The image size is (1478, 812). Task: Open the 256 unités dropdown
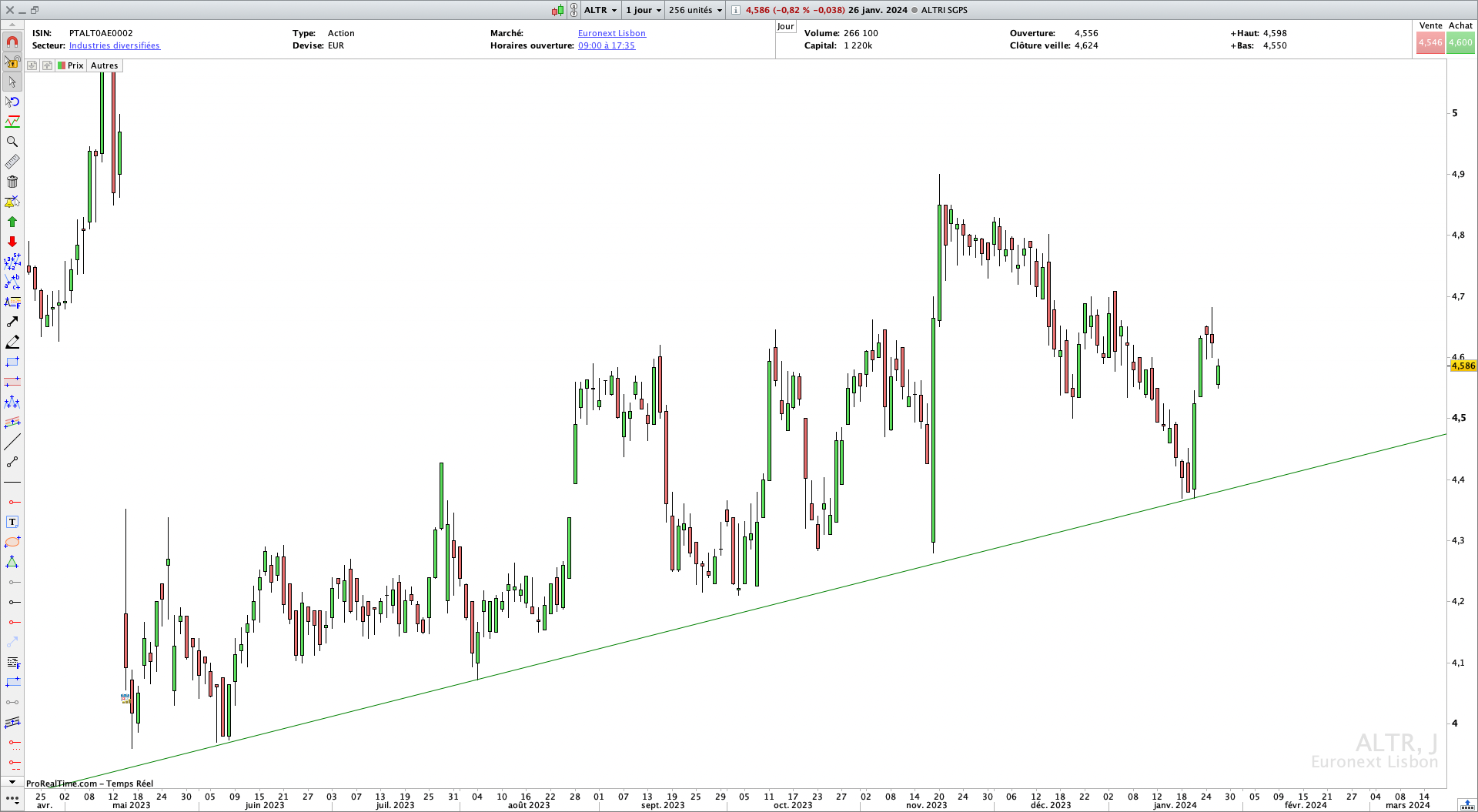[695, 10]
